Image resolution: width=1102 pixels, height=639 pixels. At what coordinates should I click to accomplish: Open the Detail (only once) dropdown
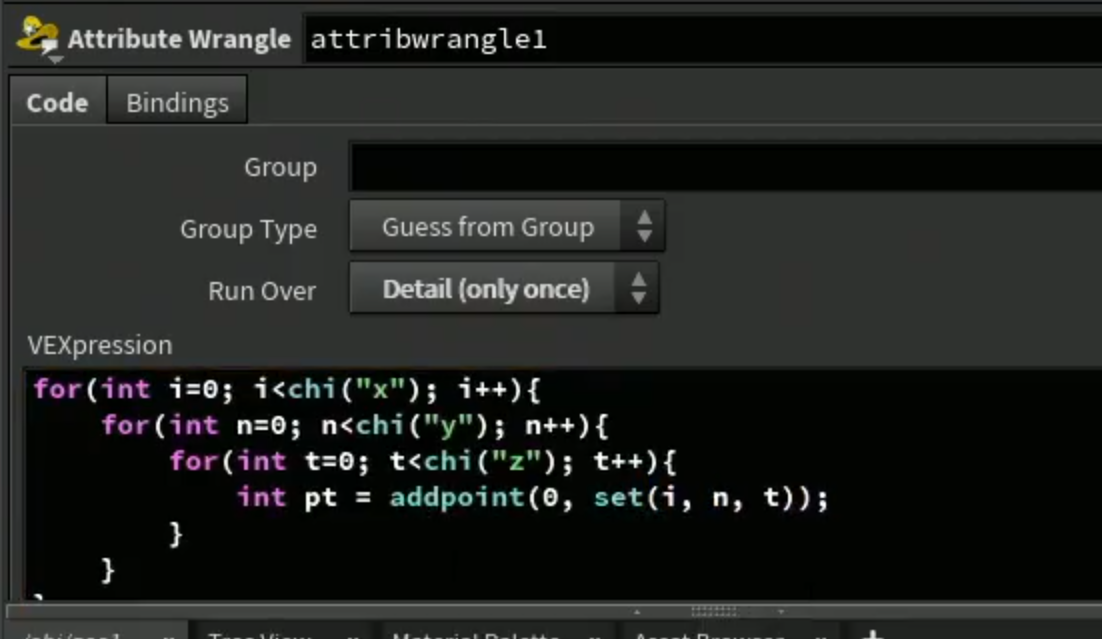click(x=504, y=288)
